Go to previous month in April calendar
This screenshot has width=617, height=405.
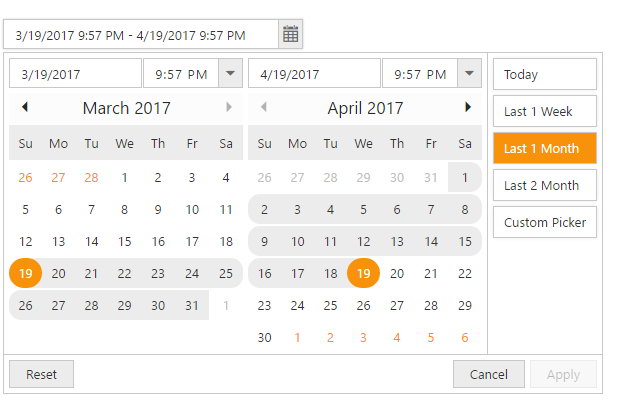pyautogui.click(x=264, y=107)
